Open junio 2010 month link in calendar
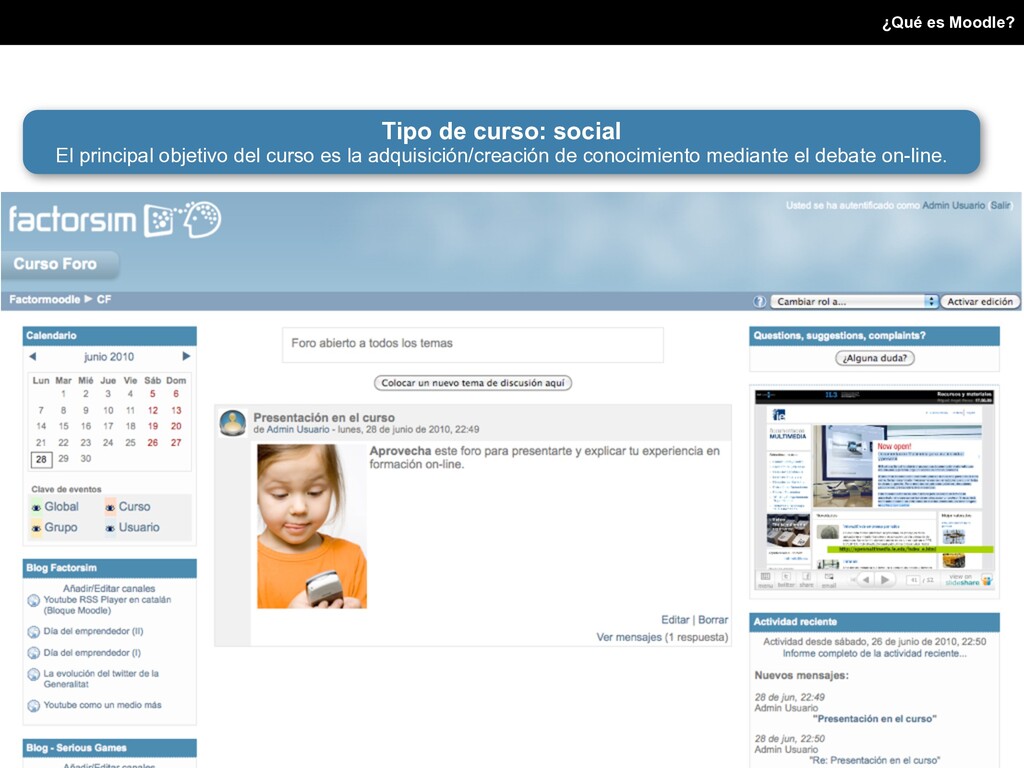 tap(109, 357)
